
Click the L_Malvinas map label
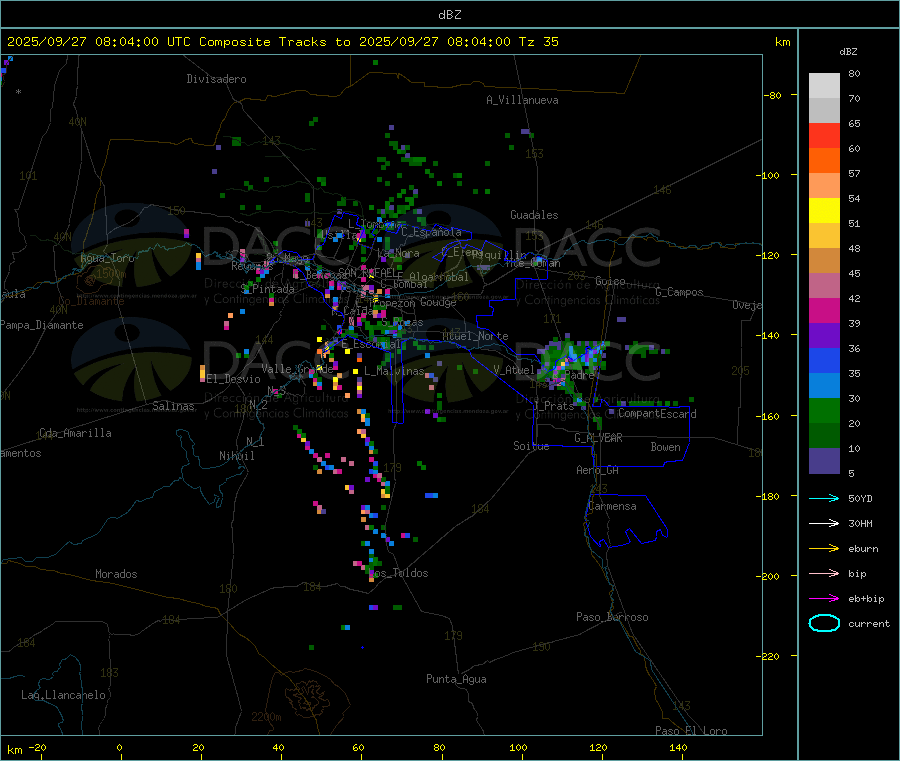(x=394, y=371)
